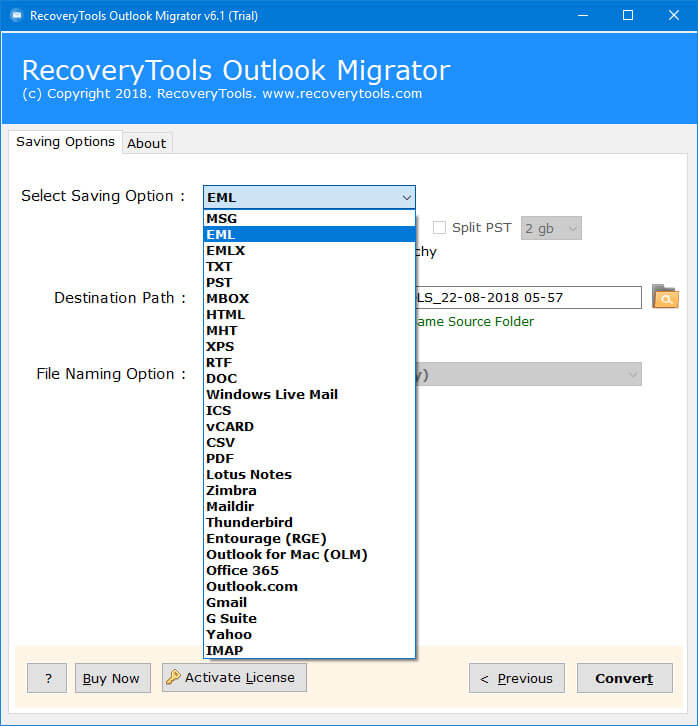
Task: Open Activate License with key icon
Action: coord(234,677)
